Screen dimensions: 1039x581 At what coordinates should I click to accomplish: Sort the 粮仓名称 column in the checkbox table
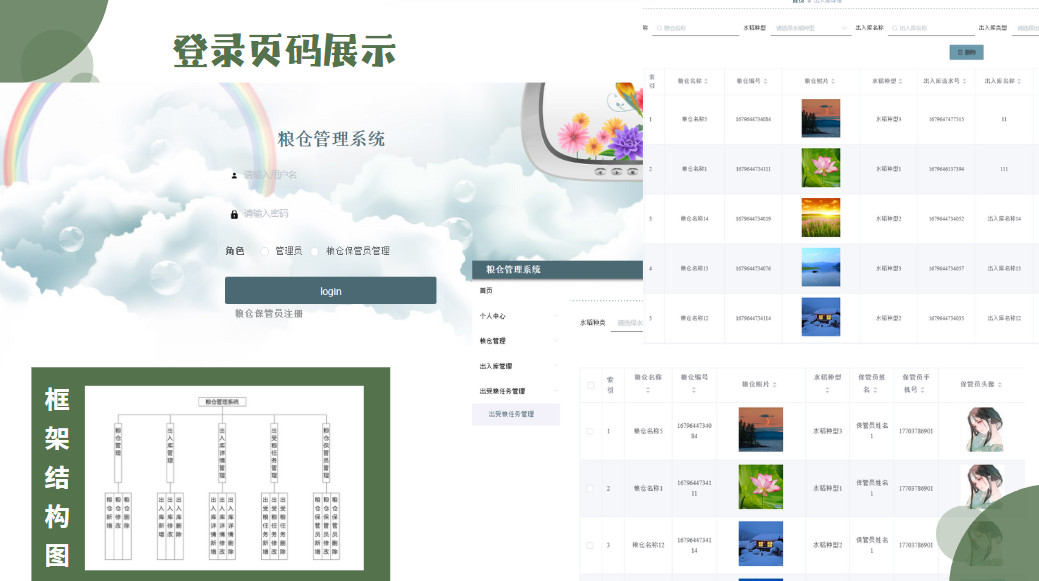click(647, 390)
